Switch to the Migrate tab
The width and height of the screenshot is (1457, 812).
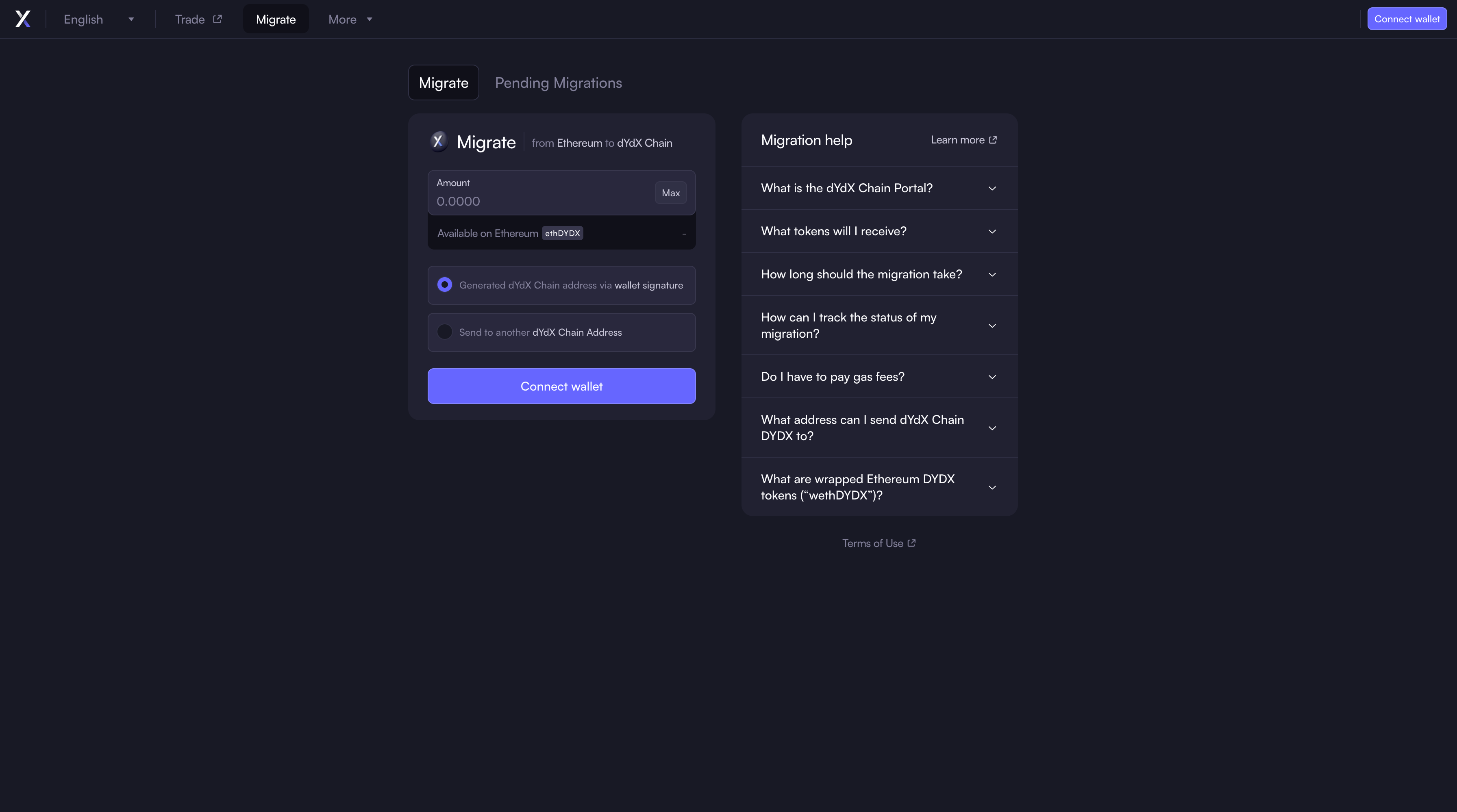pos(444,83)
